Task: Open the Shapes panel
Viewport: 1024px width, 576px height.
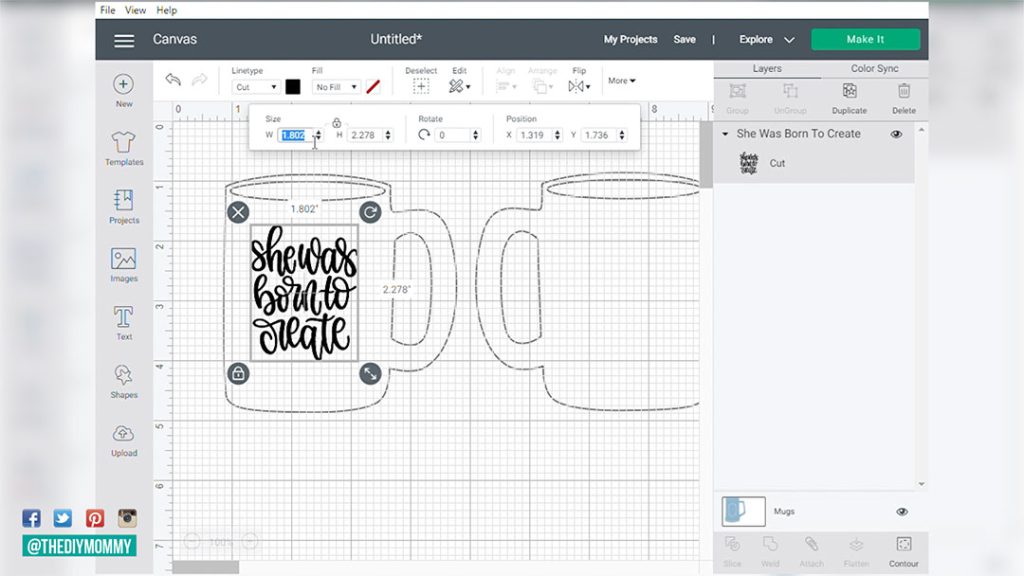Action: (123, 381)
